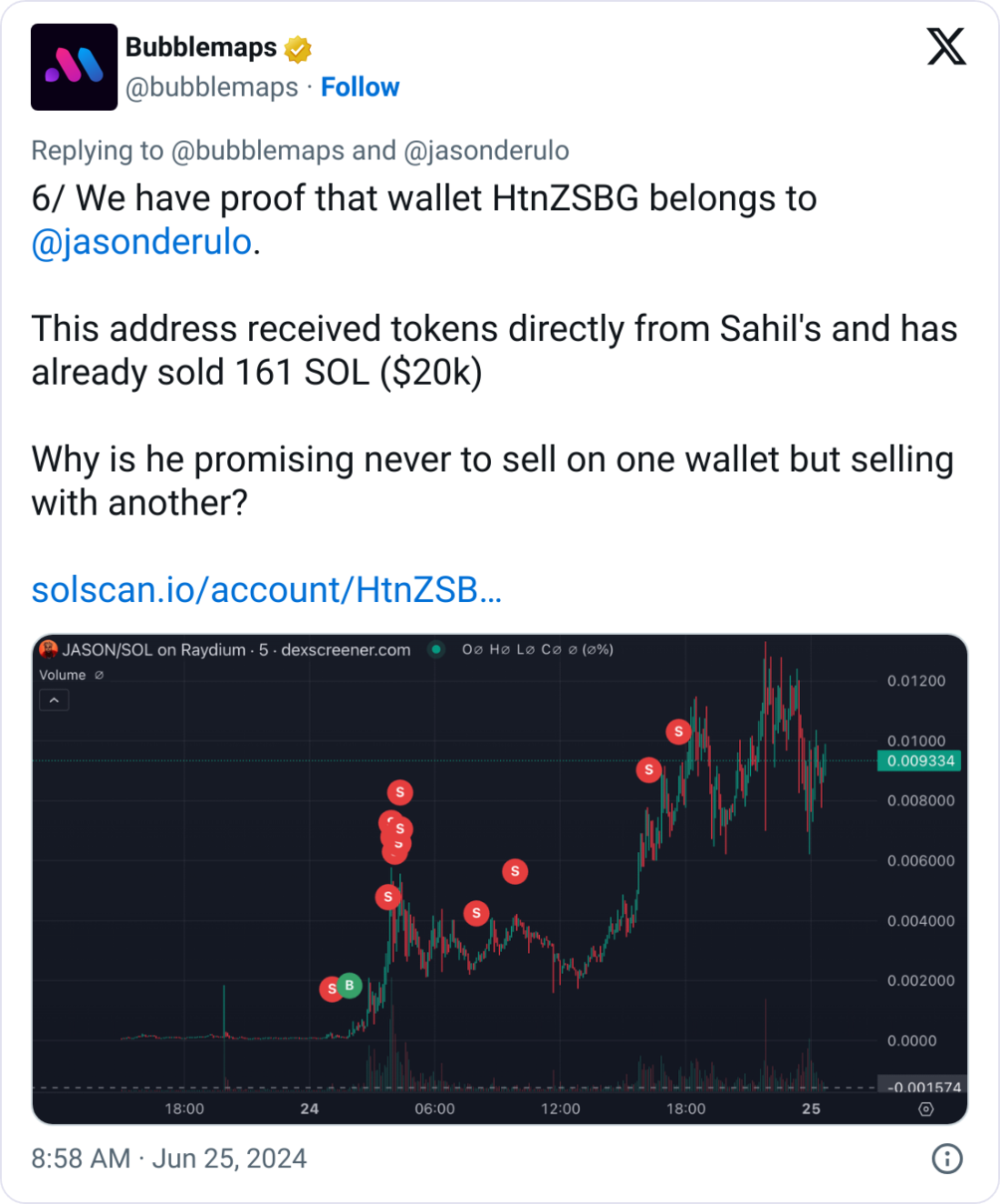Collapse the indicator legend with the chevron
1000x1204 pixels.
click(x=54, y=700)
